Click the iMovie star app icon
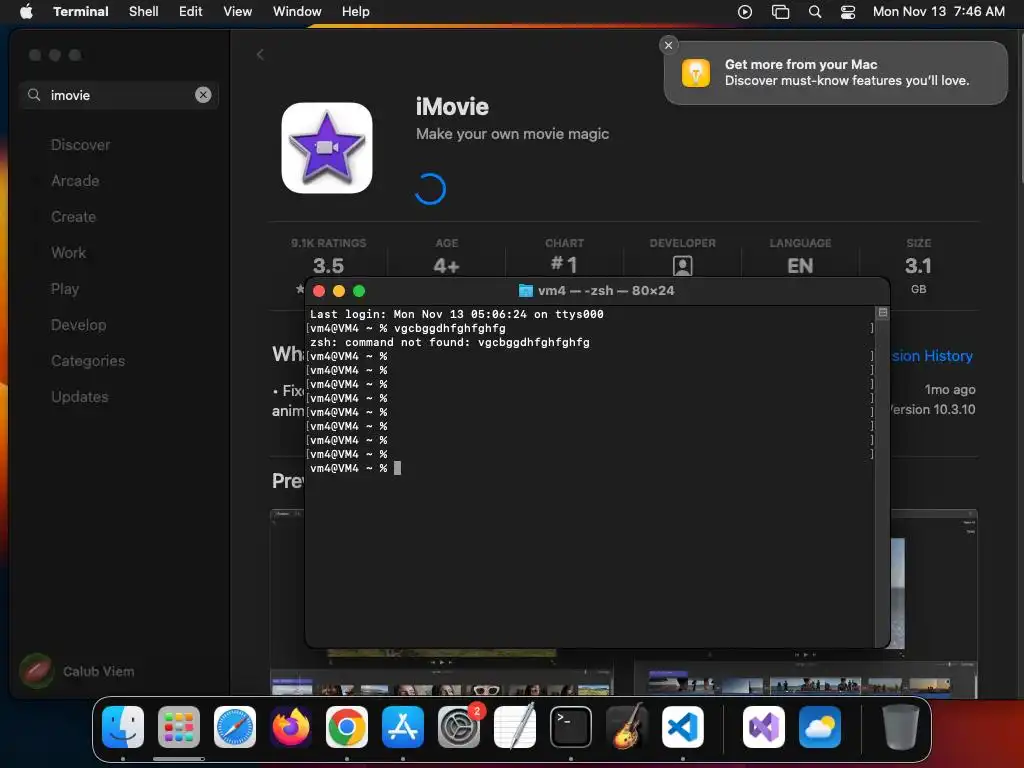The height and width of the screenshot is (768, 1024). [327, 148]
